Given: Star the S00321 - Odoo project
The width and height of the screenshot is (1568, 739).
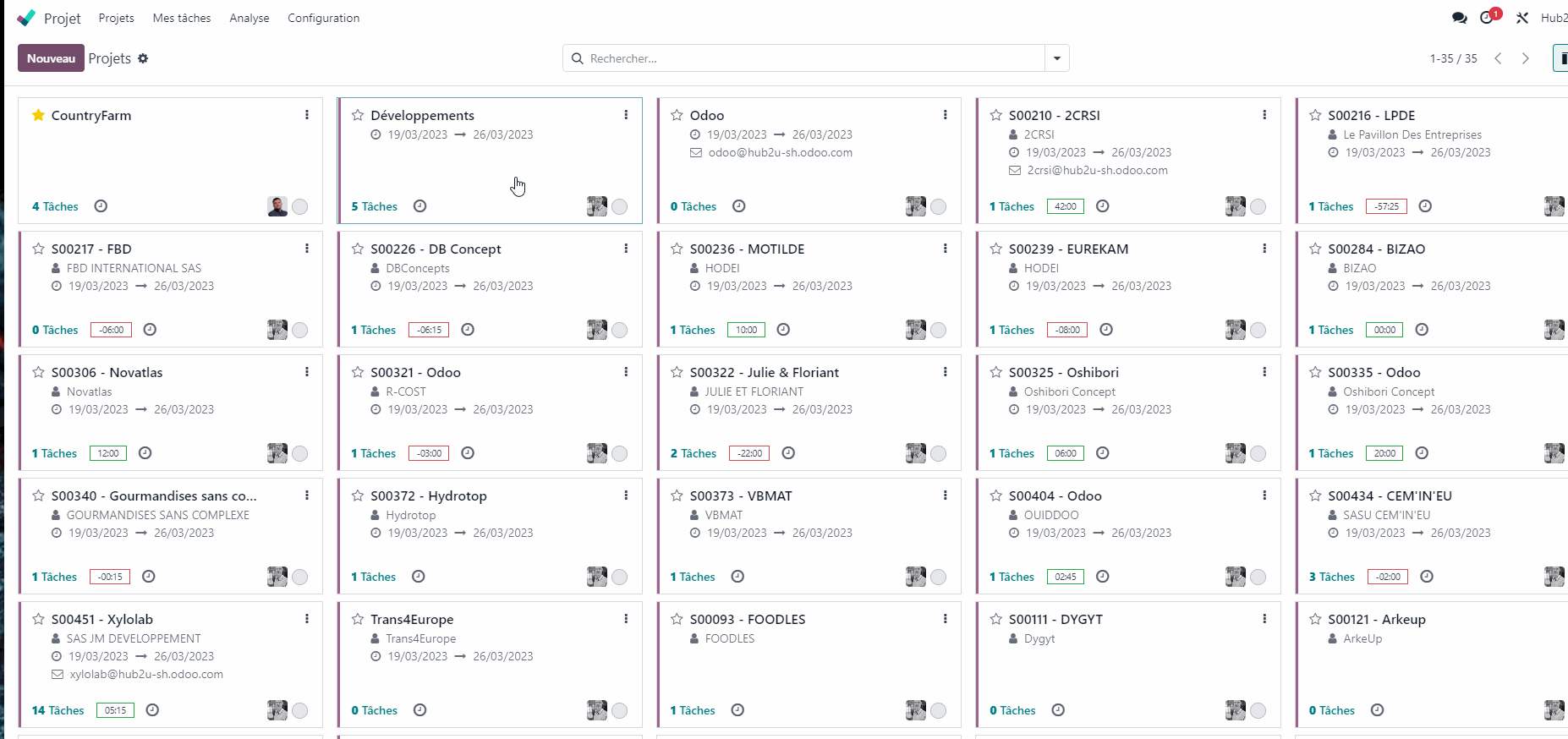Looking at the screenshot, I should [358, 372].
